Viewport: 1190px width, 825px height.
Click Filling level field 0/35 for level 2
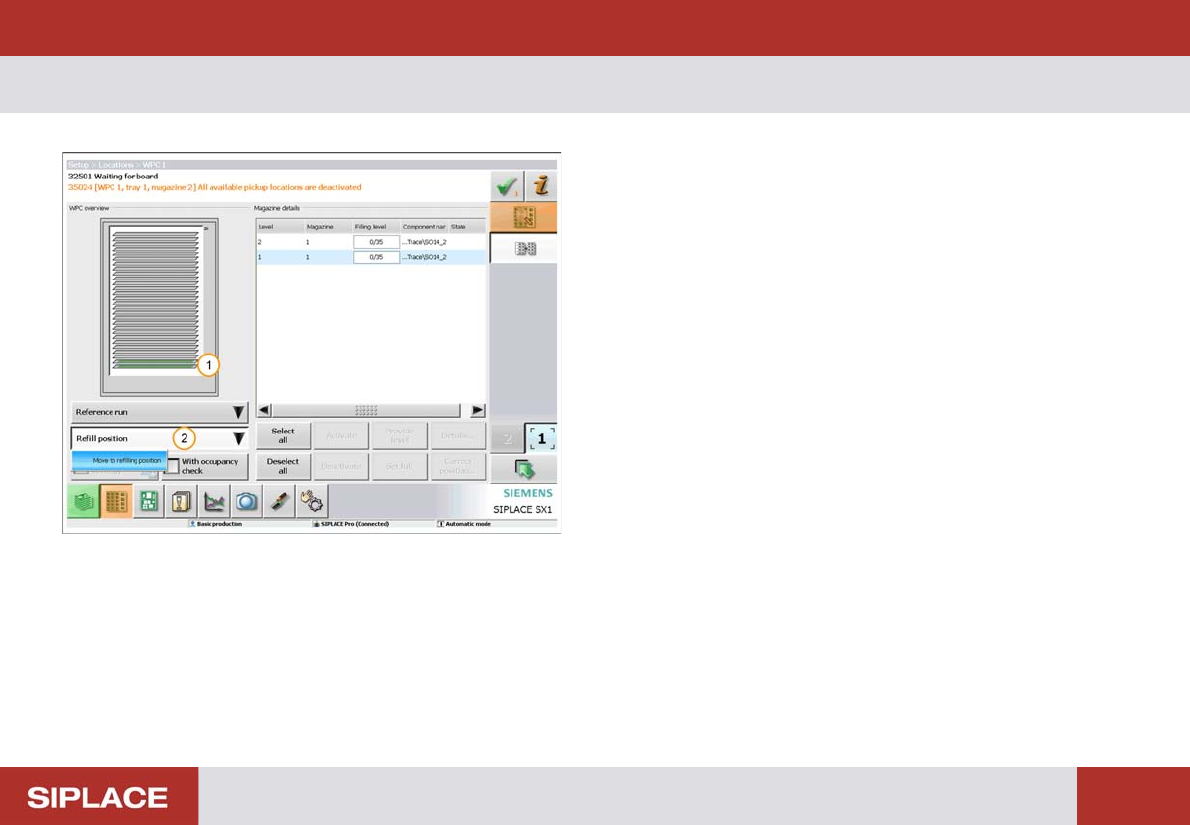coord(376,242)
